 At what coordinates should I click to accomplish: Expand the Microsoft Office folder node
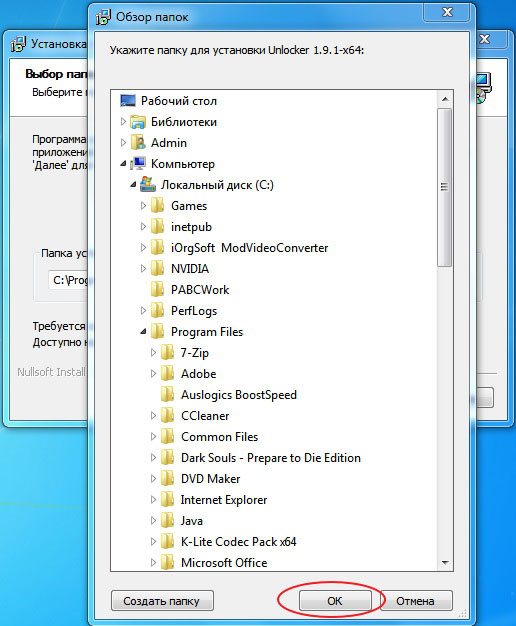pyautogui.click(x=153, y=562)
